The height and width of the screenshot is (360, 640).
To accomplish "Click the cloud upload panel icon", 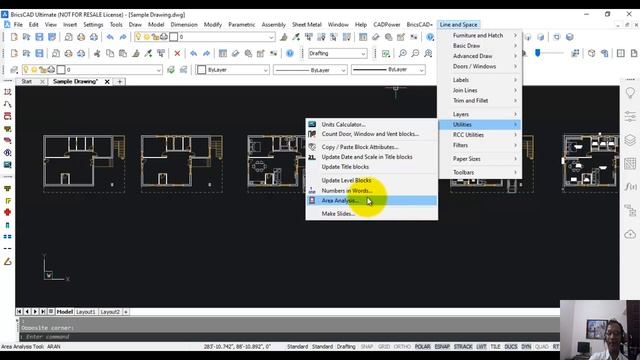I will pyautogui.click(x=630, y=234).
